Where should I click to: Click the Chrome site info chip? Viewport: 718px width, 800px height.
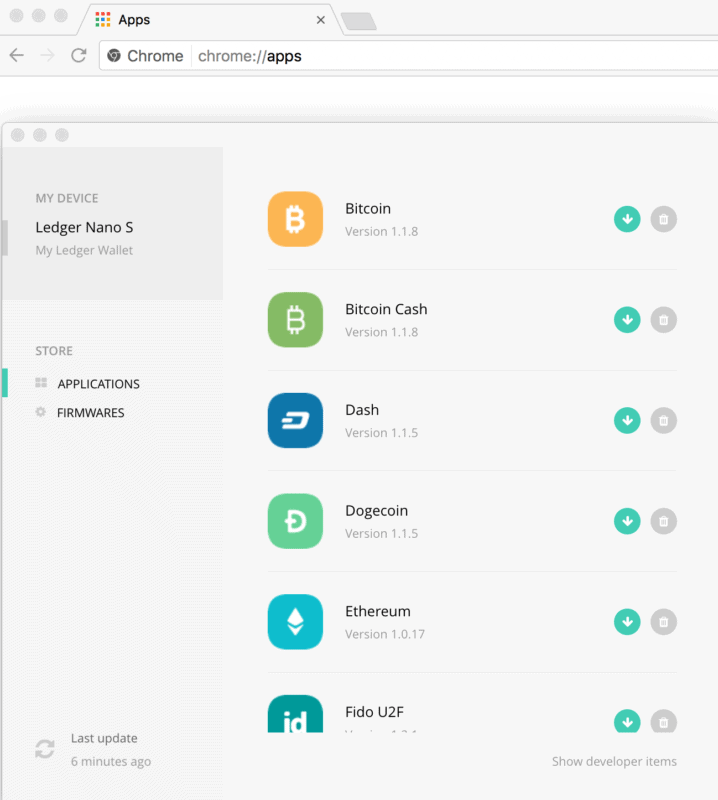[x=145, y=56]
